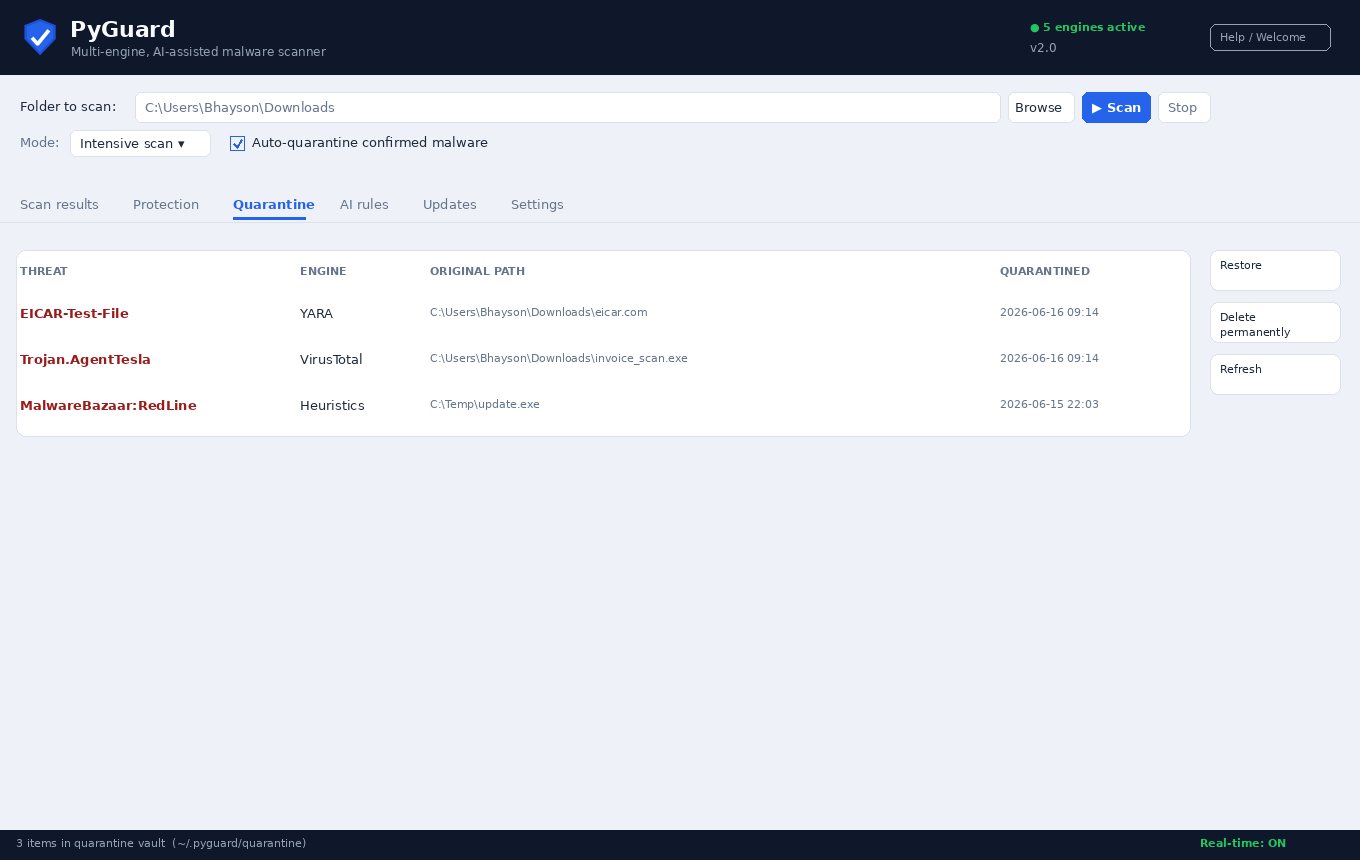Toggle Auto-quarantine confirmed malware checkbox

tap(237, 143)
